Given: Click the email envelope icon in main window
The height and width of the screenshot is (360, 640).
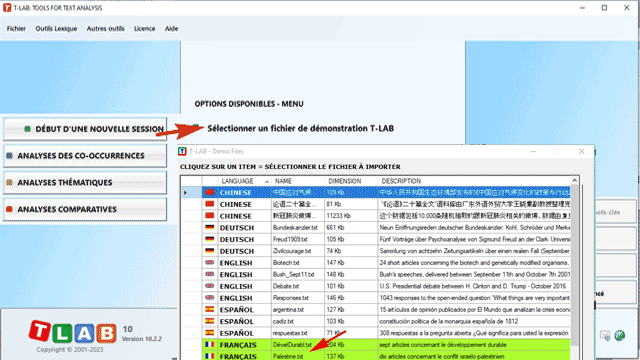Looking at the screenshot, I should click(605, 336).
